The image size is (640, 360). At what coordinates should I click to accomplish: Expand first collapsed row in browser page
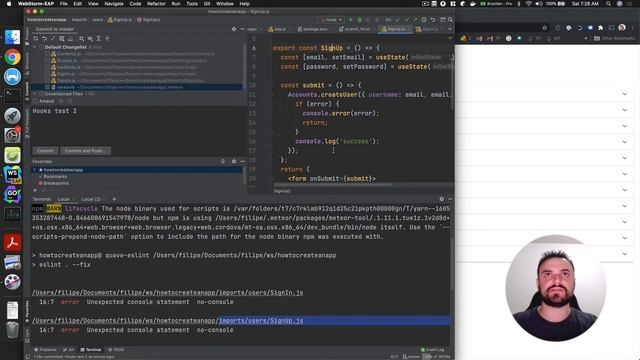[x=624, y=94]
